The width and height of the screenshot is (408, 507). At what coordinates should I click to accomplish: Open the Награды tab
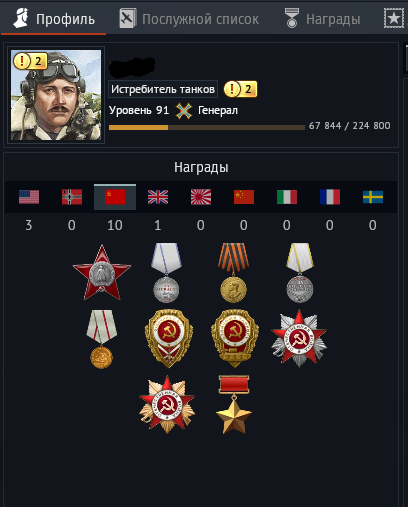[322, 19]
